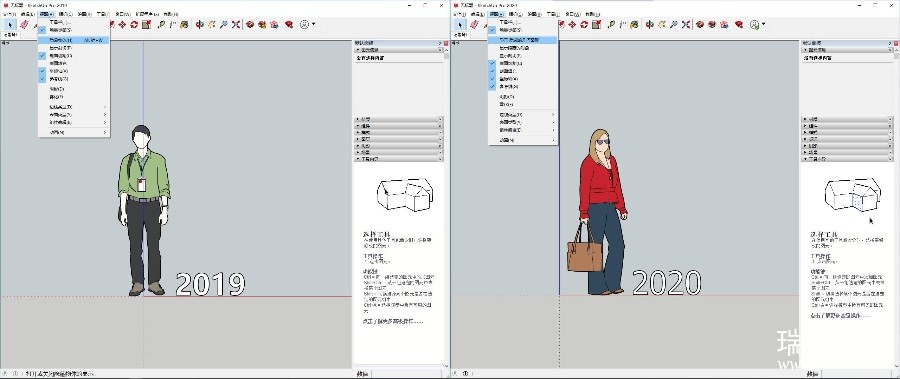Toggle checked Guides item in 2020 View menu

point(523,86)
